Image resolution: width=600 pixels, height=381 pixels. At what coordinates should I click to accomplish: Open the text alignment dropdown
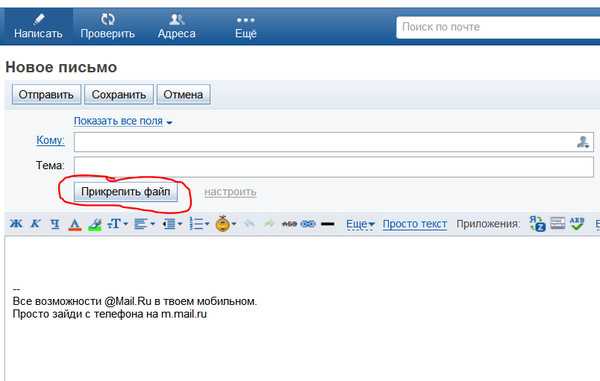(144, 224)
